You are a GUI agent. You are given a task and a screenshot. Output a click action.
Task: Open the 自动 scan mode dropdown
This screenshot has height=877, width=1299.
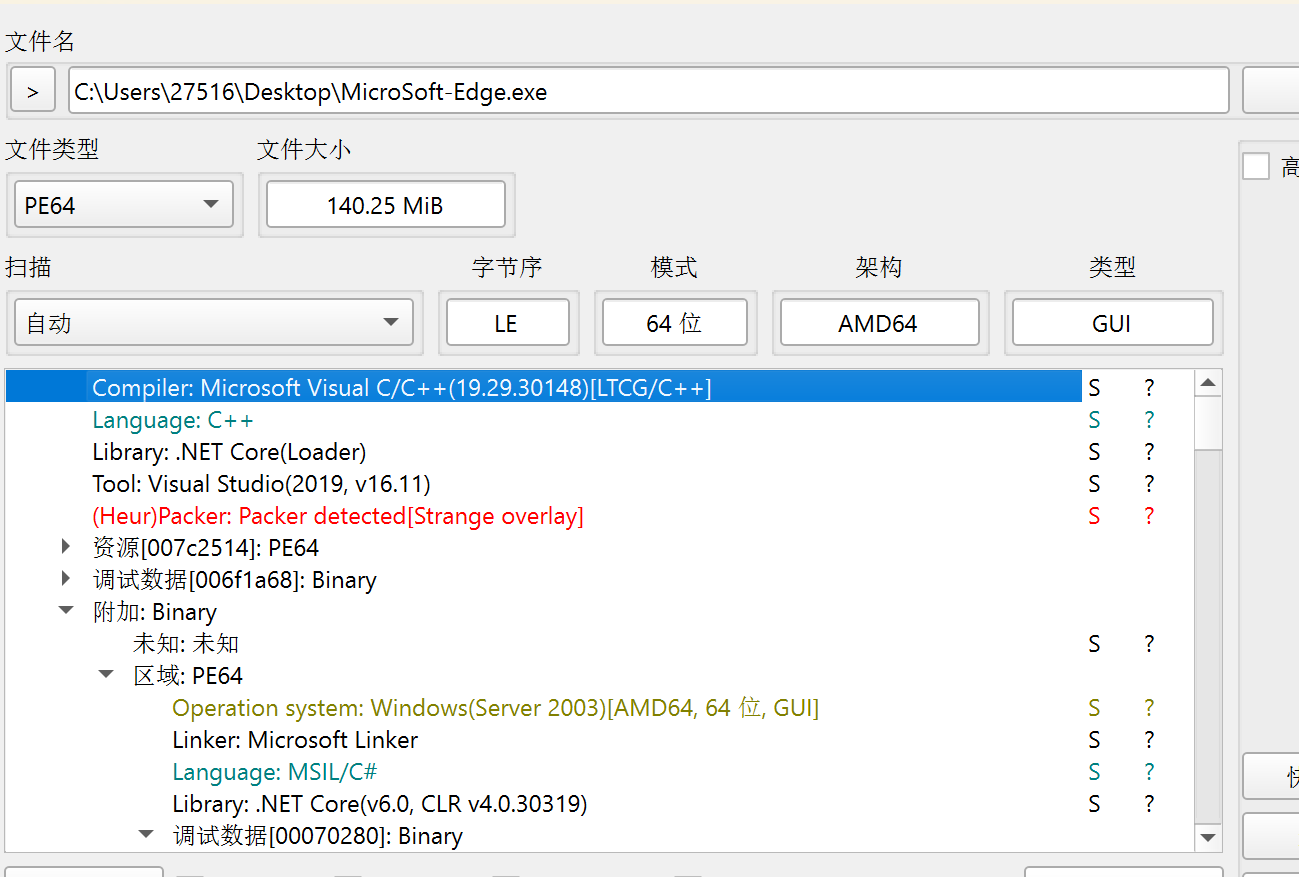click(x=214, y=323)
